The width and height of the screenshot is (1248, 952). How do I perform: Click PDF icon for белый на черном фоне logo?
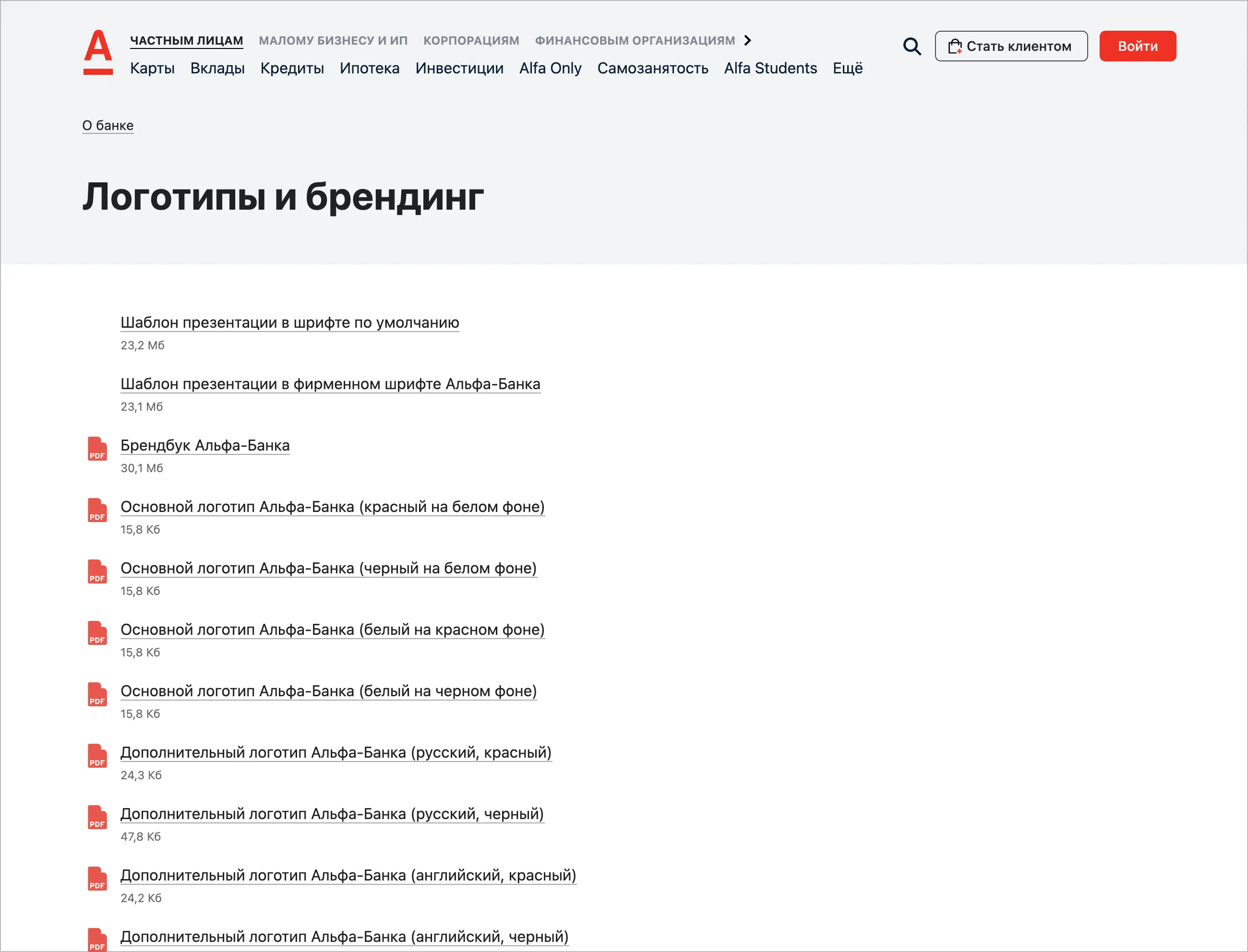pos(97,694)
